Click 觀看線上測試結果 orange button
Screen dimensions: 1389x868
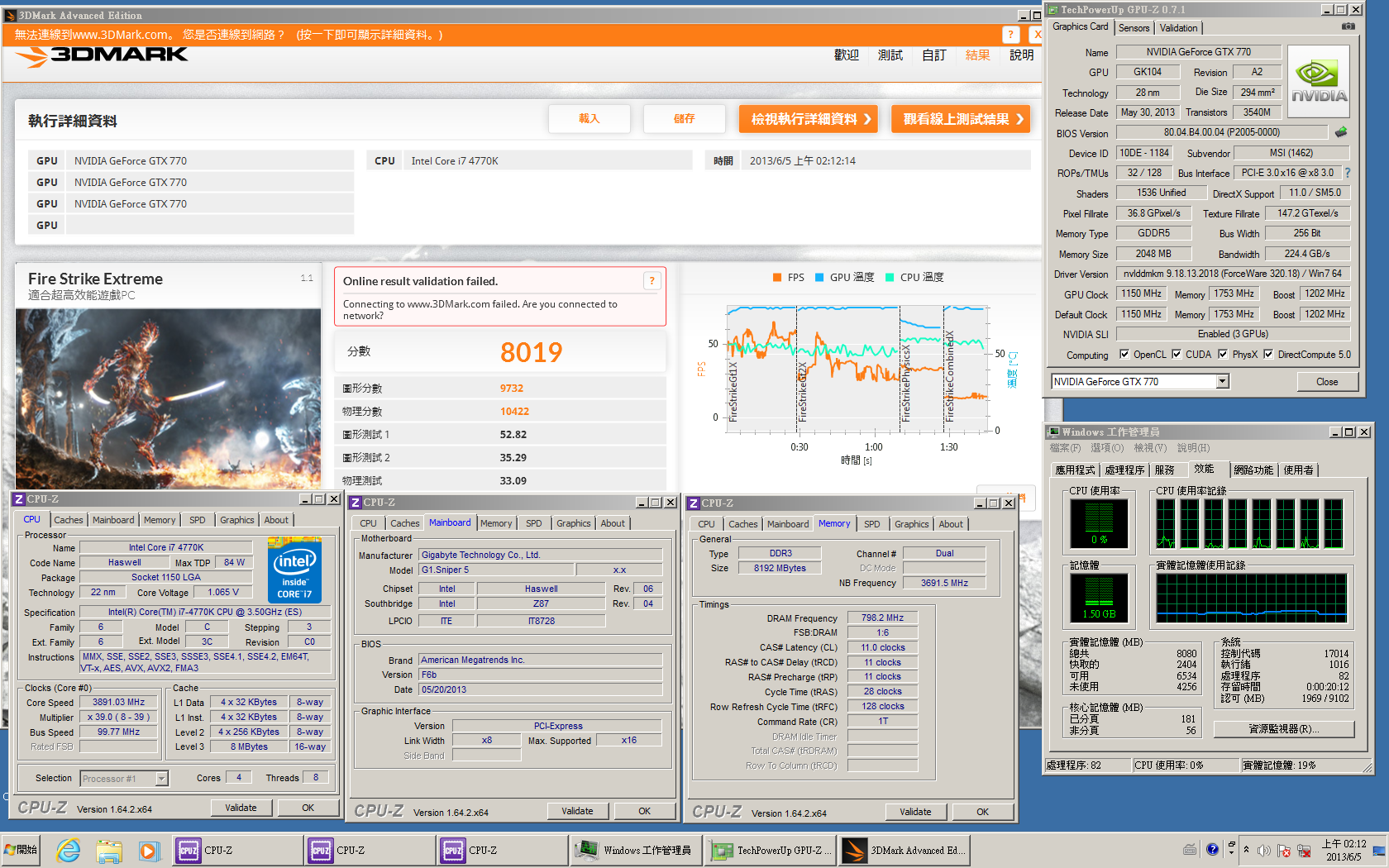coord(961,119)
